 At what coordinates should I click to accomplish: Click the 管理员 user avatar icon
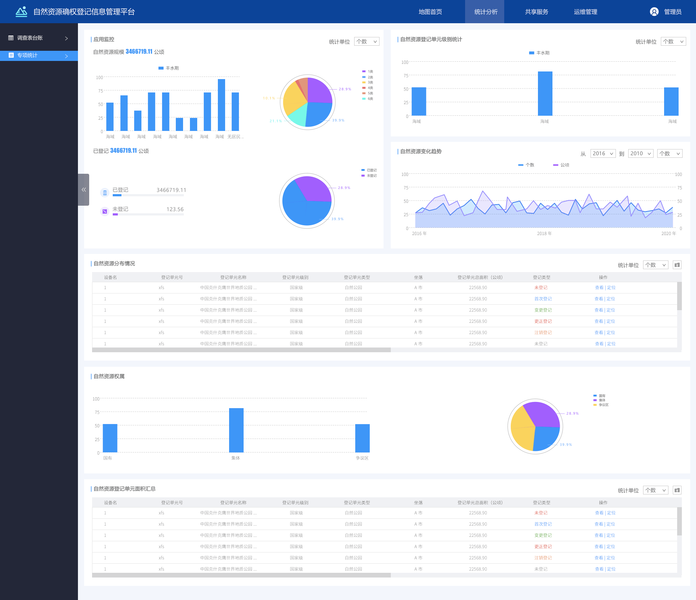[654, 12]
